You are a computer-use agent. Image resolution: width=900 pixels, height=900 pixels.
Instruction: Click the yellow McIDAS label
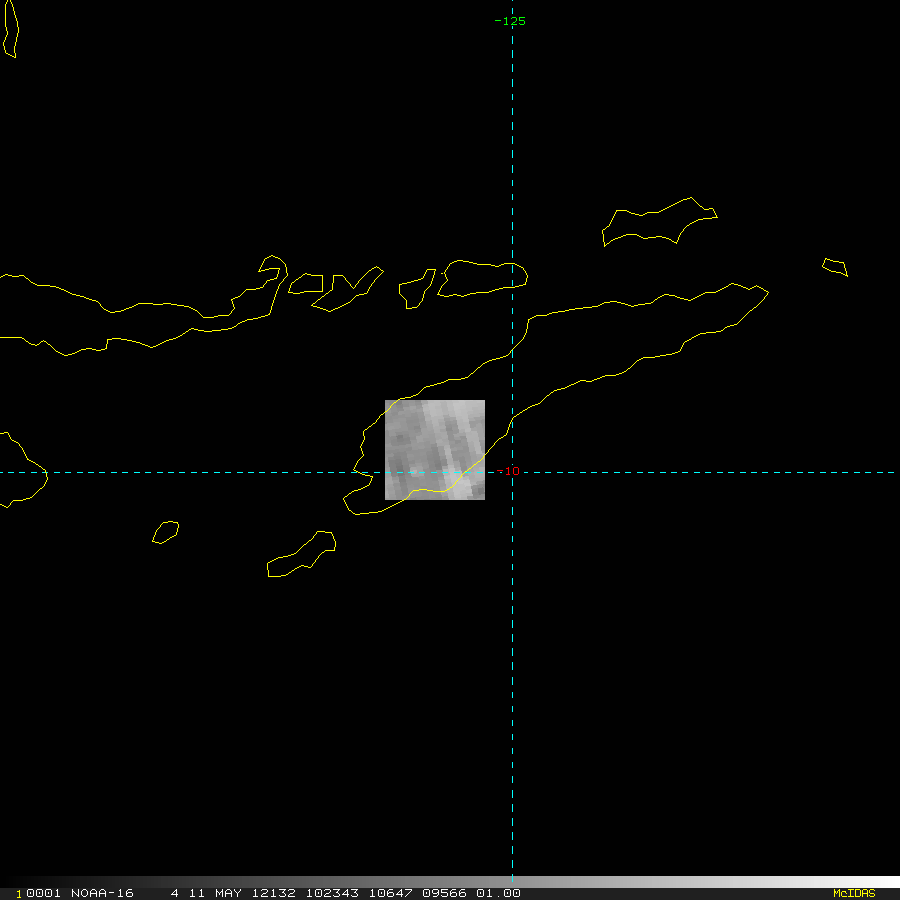[x=853, y=893]
